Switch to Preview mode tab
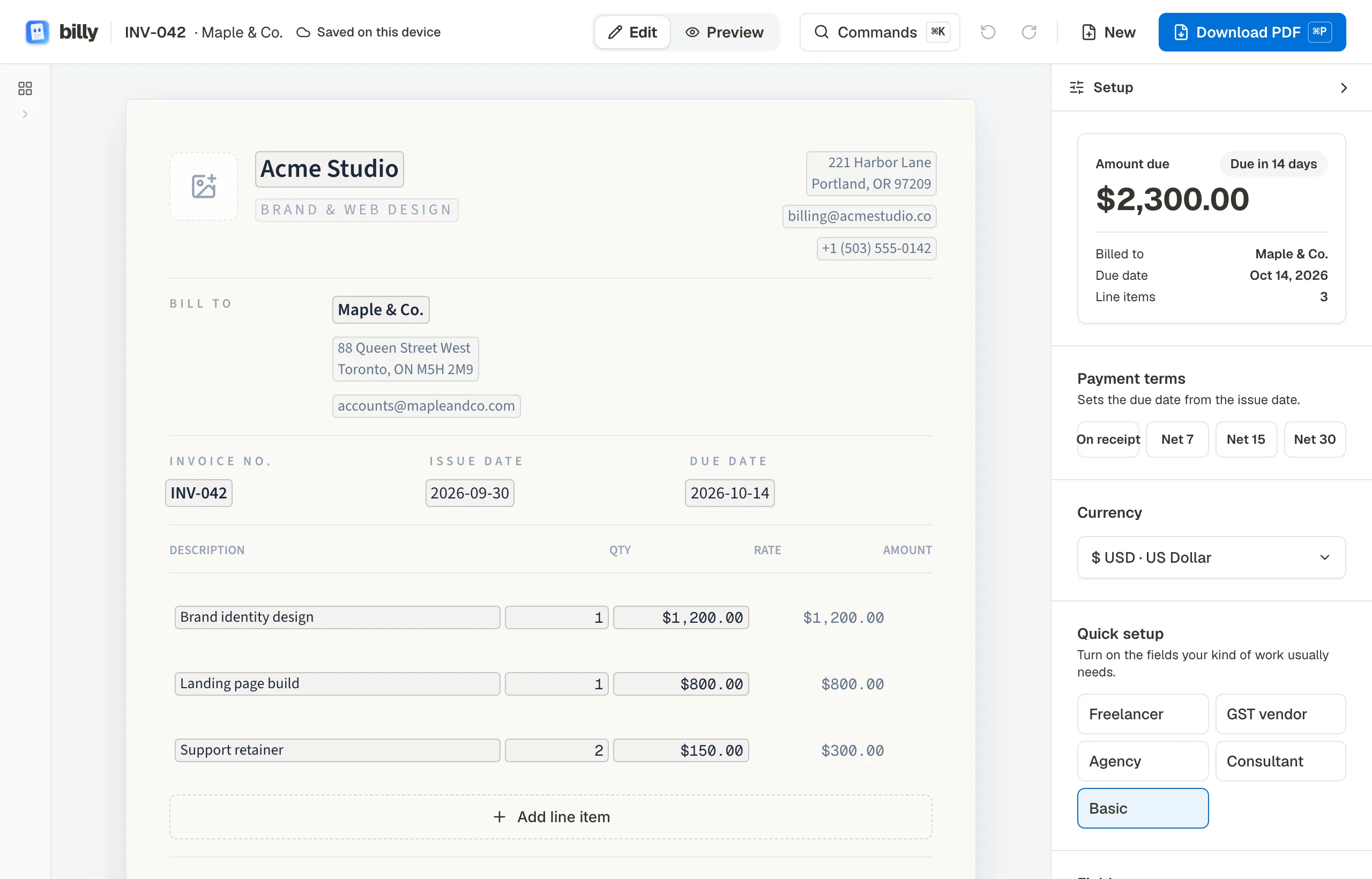The width and height of the screenshot is (1372, 879). 725,32
